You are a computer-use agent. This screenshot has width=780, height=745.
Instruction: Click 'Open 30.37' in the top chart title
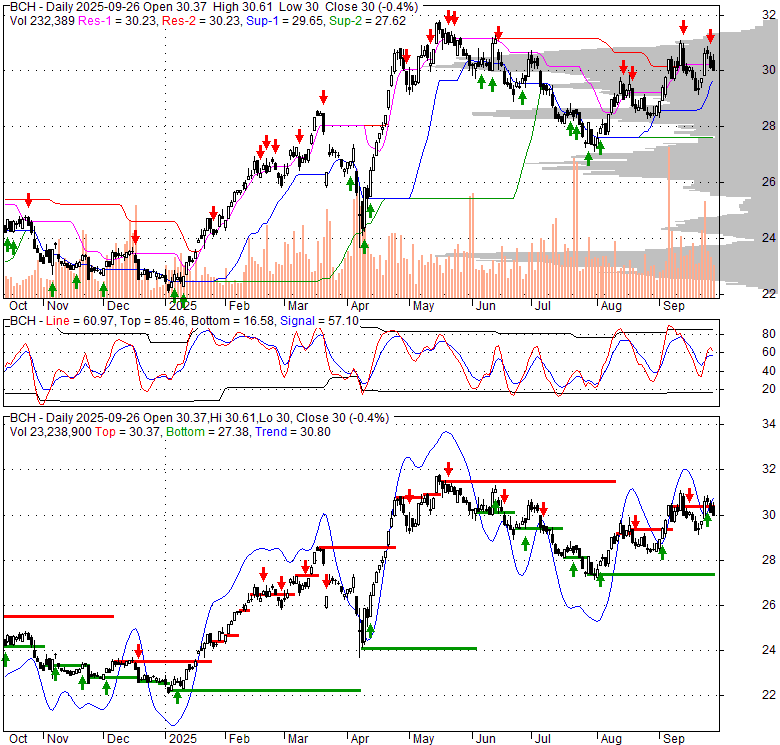coord(176,7)
